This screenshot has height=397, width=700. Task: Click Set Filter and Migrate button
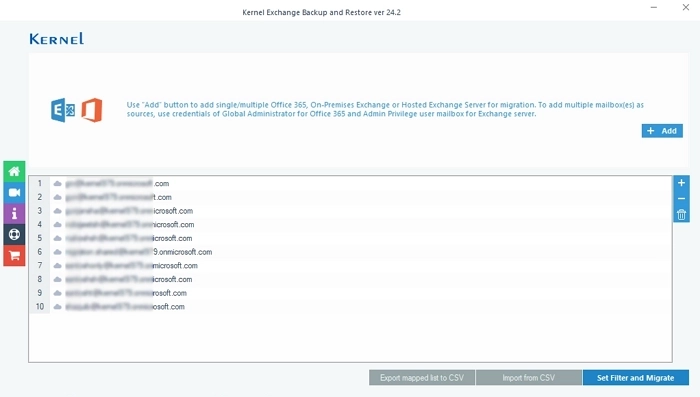tap(636, 378)
